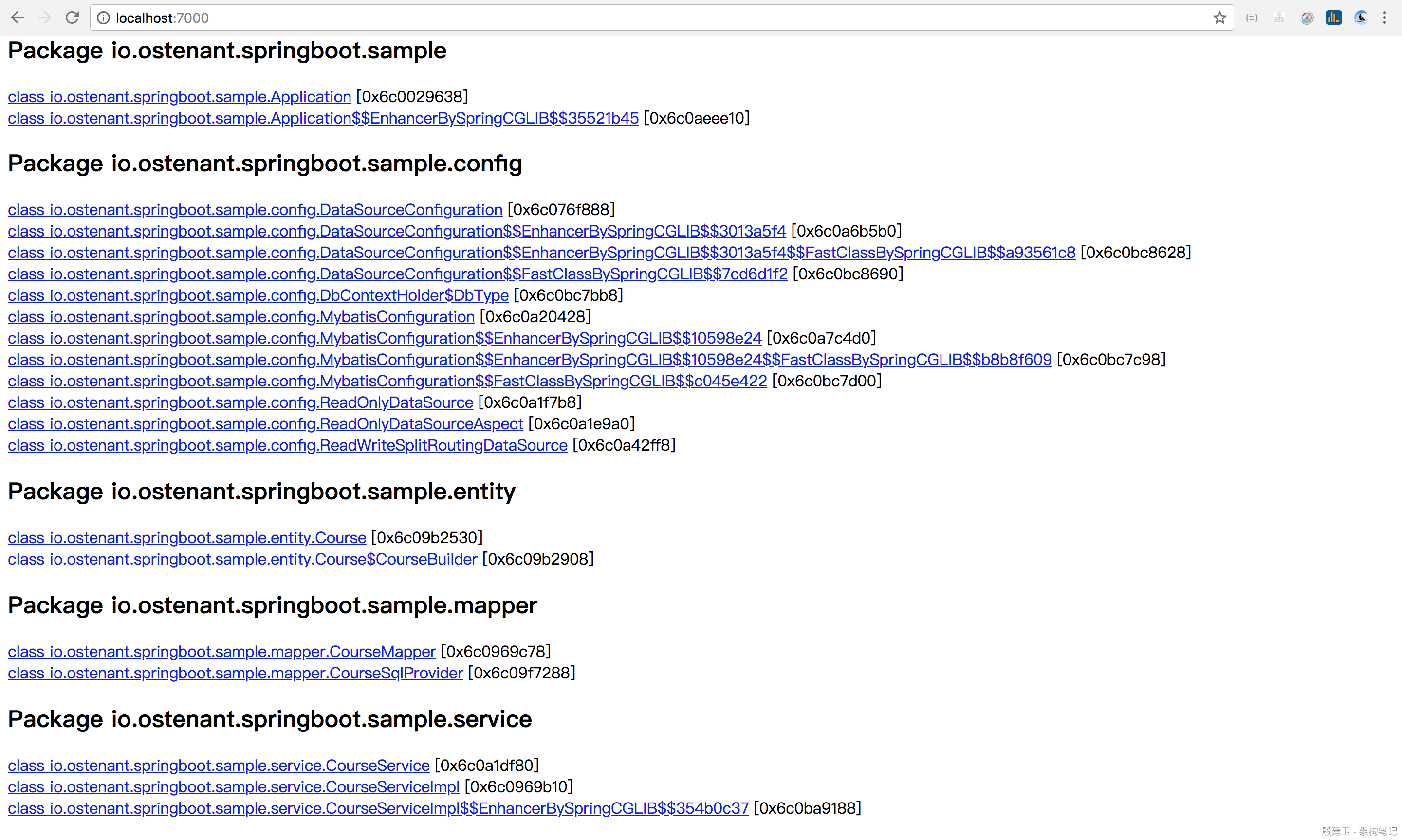Click heading Package io.ostenant.springboot.sample
Screen dimensions: 1402x840
click(227, 51)
